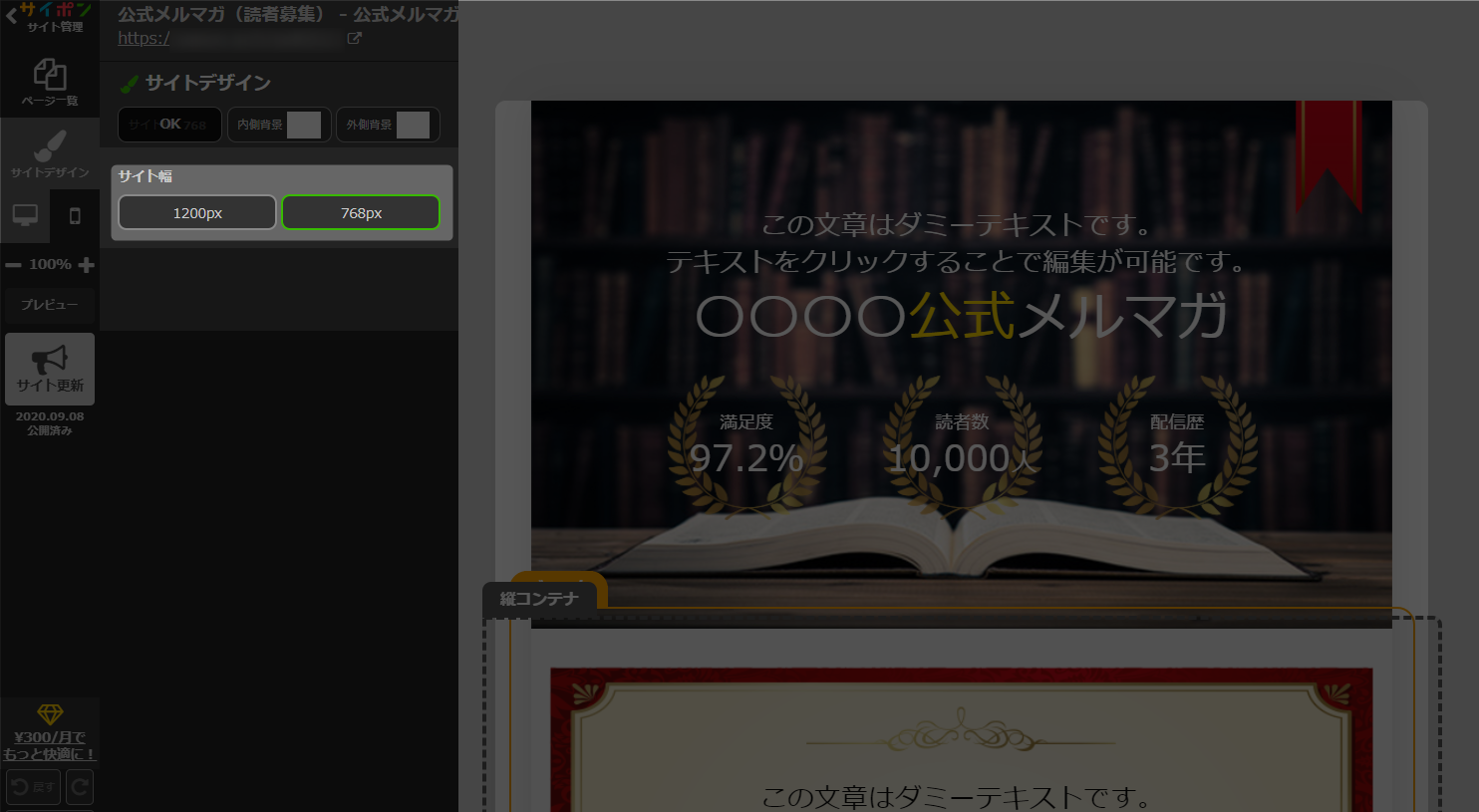Click the テキストをクリックすることで hero text line
The width and height of the screenshot is (1479, 812).
point(957,262)
